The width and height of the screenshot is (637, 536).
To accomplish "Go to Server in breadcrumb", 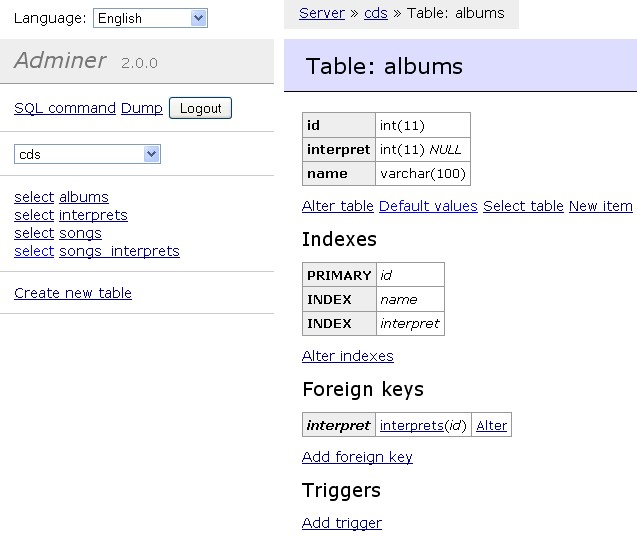I will (322, 13).
